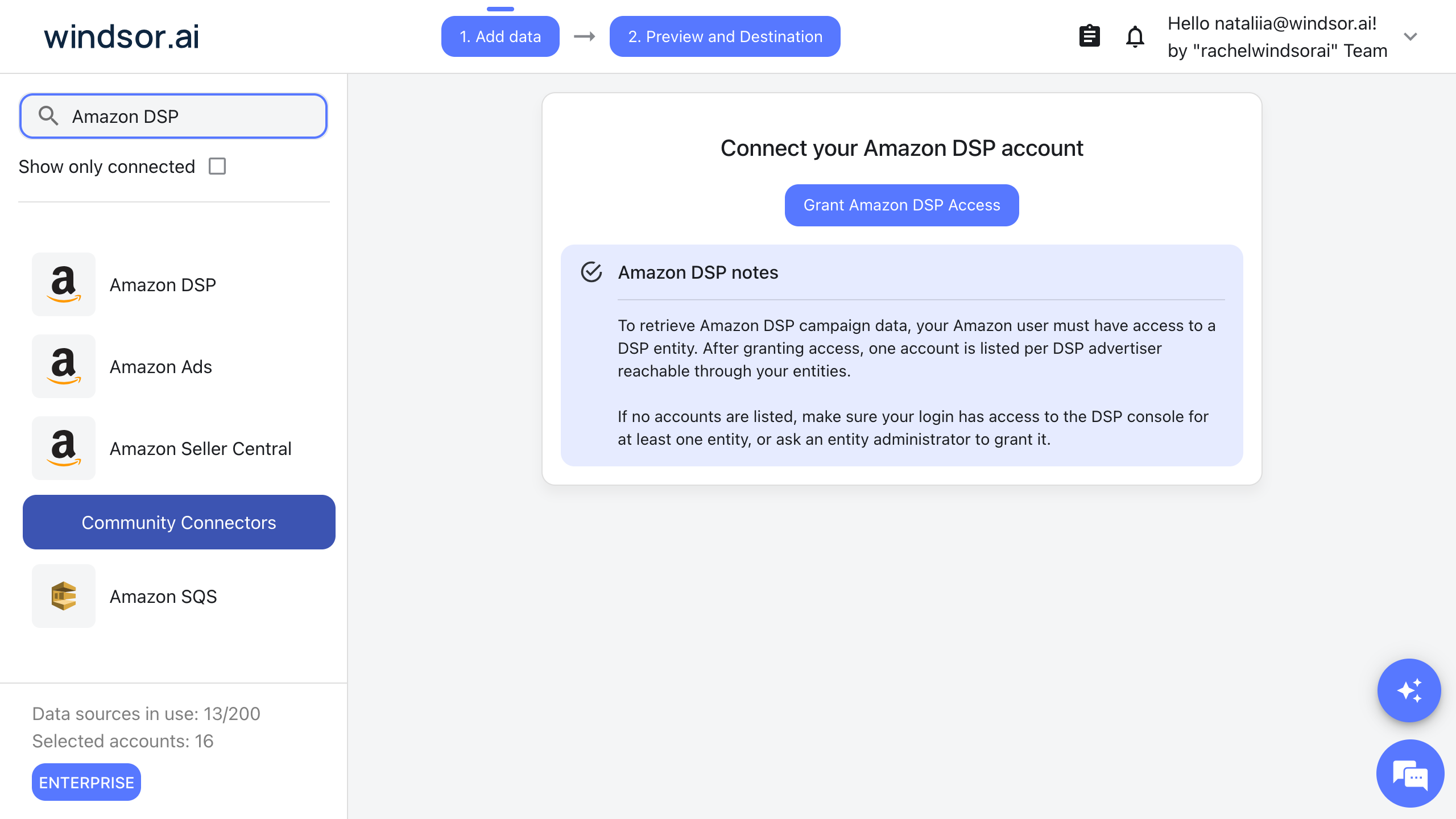
Task: Click the search magnifier icon
Action: coord(48,115)
